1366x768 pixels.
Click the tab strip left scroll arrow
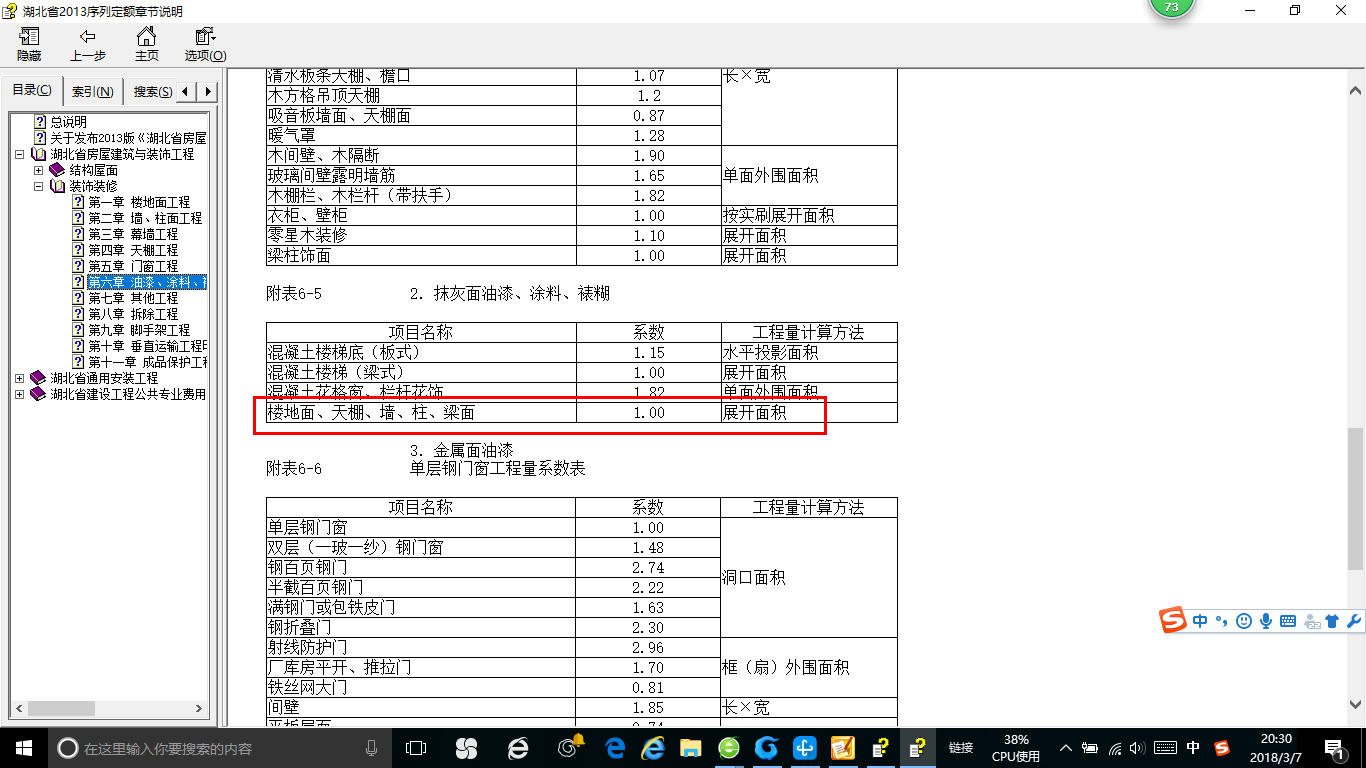coord(187,92)
